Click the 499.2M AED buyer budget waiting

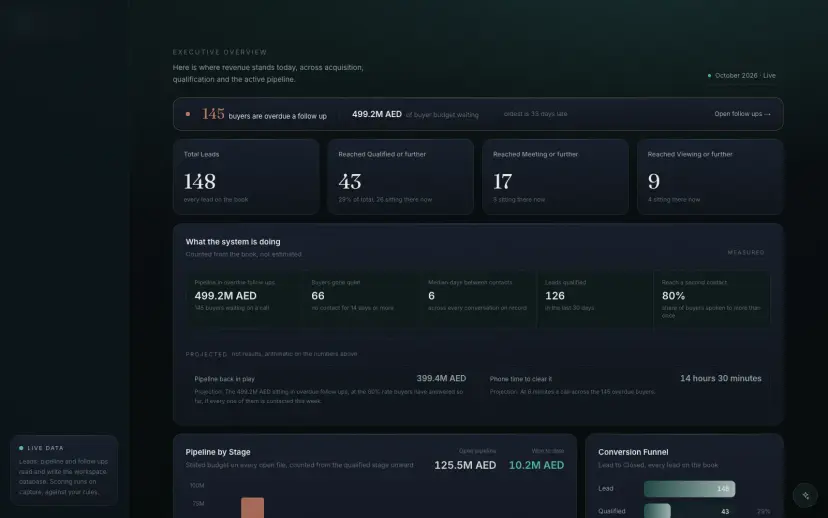(x=377, y=114)
